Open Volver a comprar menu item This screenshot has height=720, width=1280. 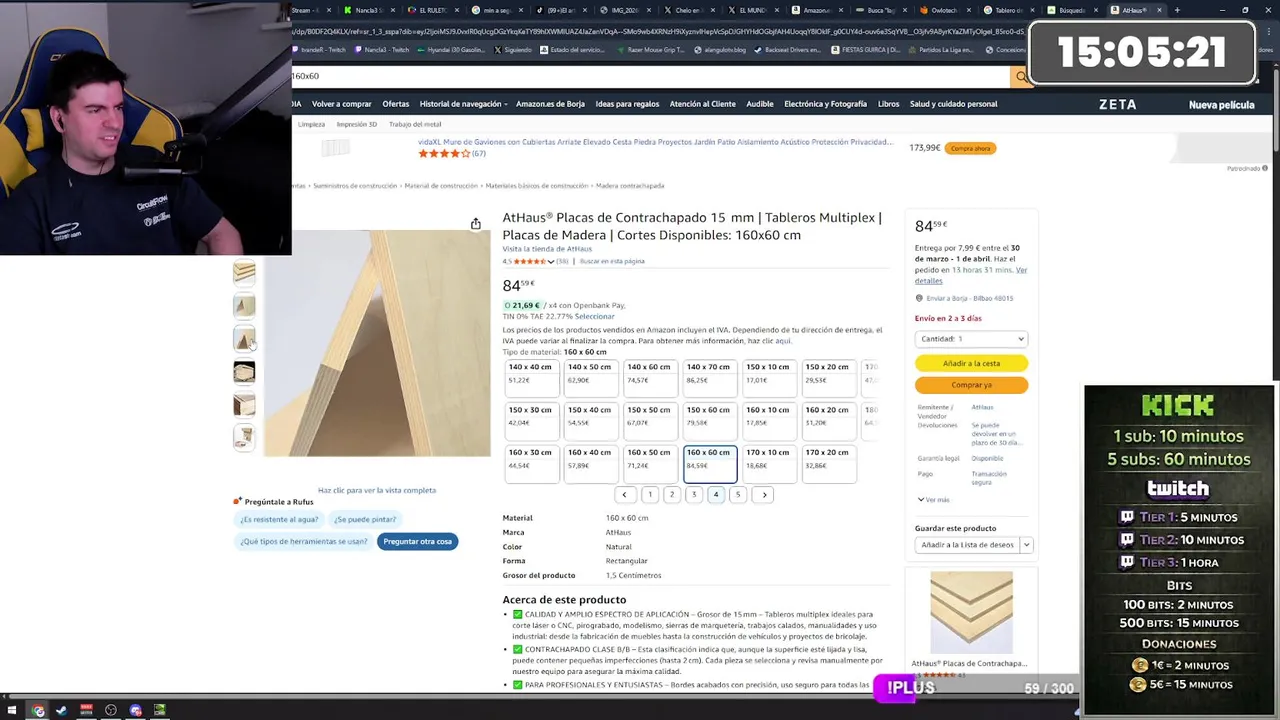pyautogui.click(x=341, y=104)
